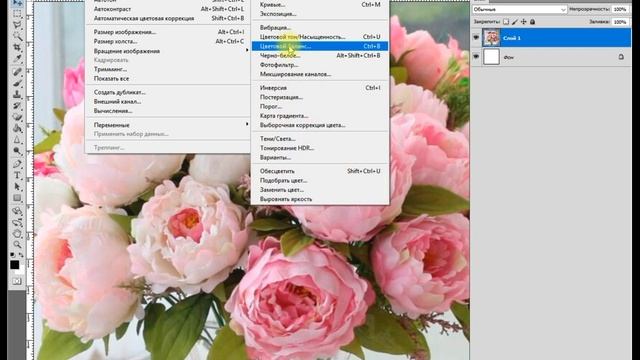Select the 3D Object Rotate tool

click(17, 211)
